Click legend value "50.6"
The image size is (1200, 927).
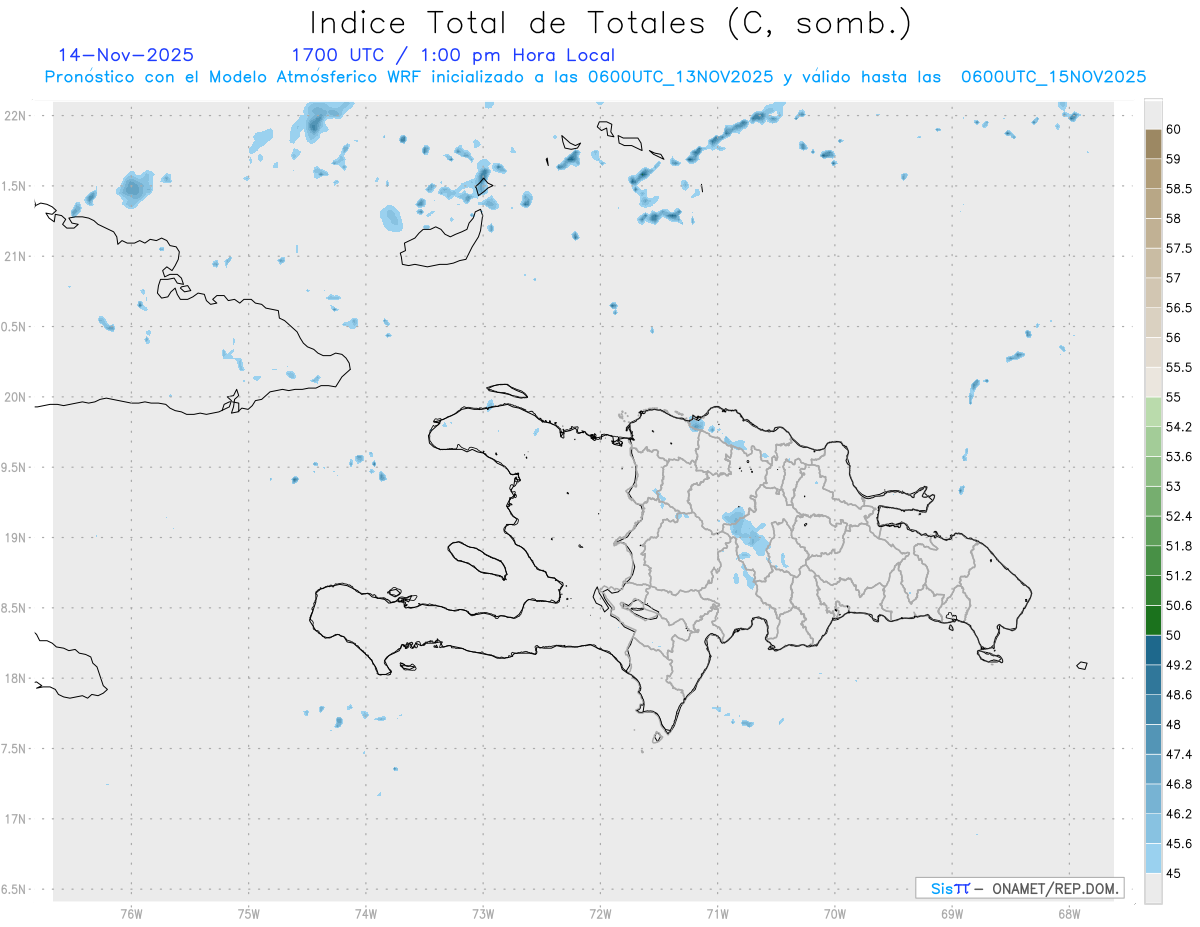[x=1179, y=606]
